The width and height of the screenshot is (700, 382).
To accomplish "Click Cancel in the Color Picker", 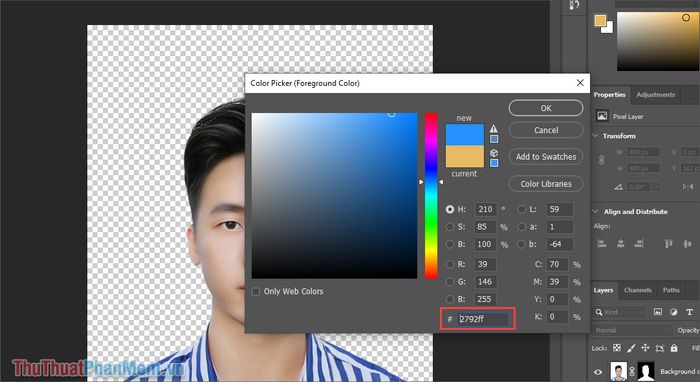I will [546, 130].
